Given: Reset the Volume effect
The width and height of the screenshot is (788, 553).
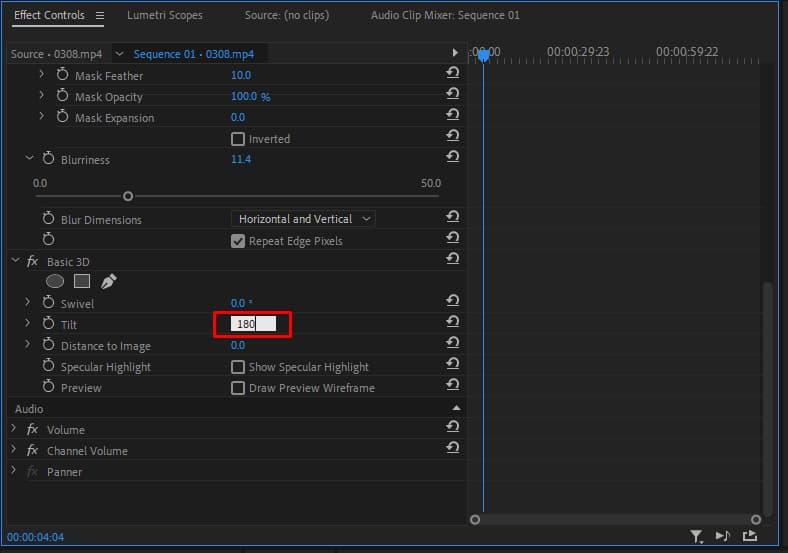Looking at the screenshot, I should pos(453,427).
